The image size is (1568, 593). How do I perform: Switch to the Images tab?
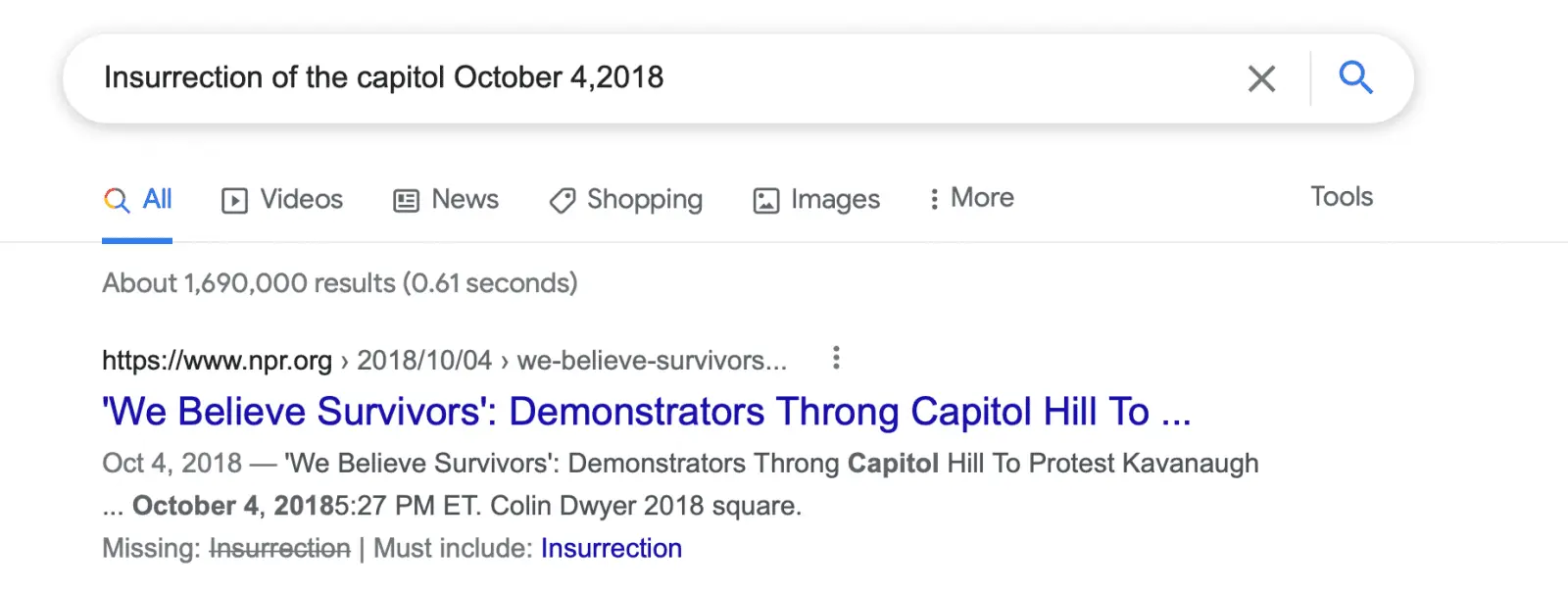tap(835, 199)
